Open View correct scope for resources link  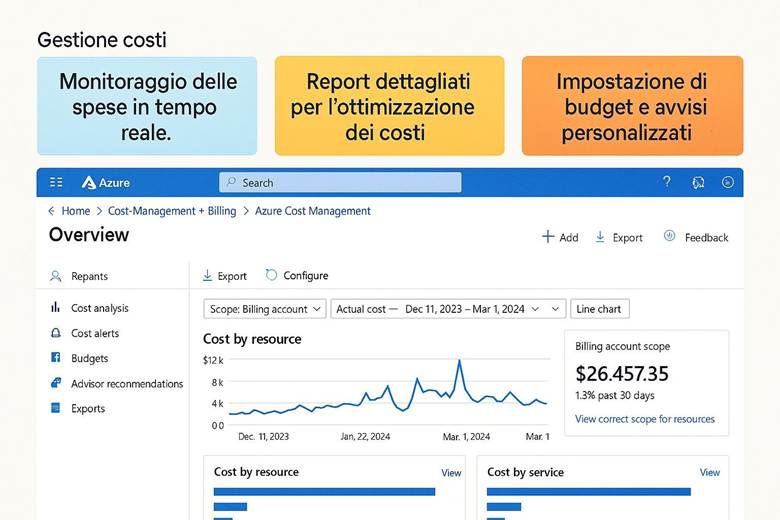coord(645,419)
